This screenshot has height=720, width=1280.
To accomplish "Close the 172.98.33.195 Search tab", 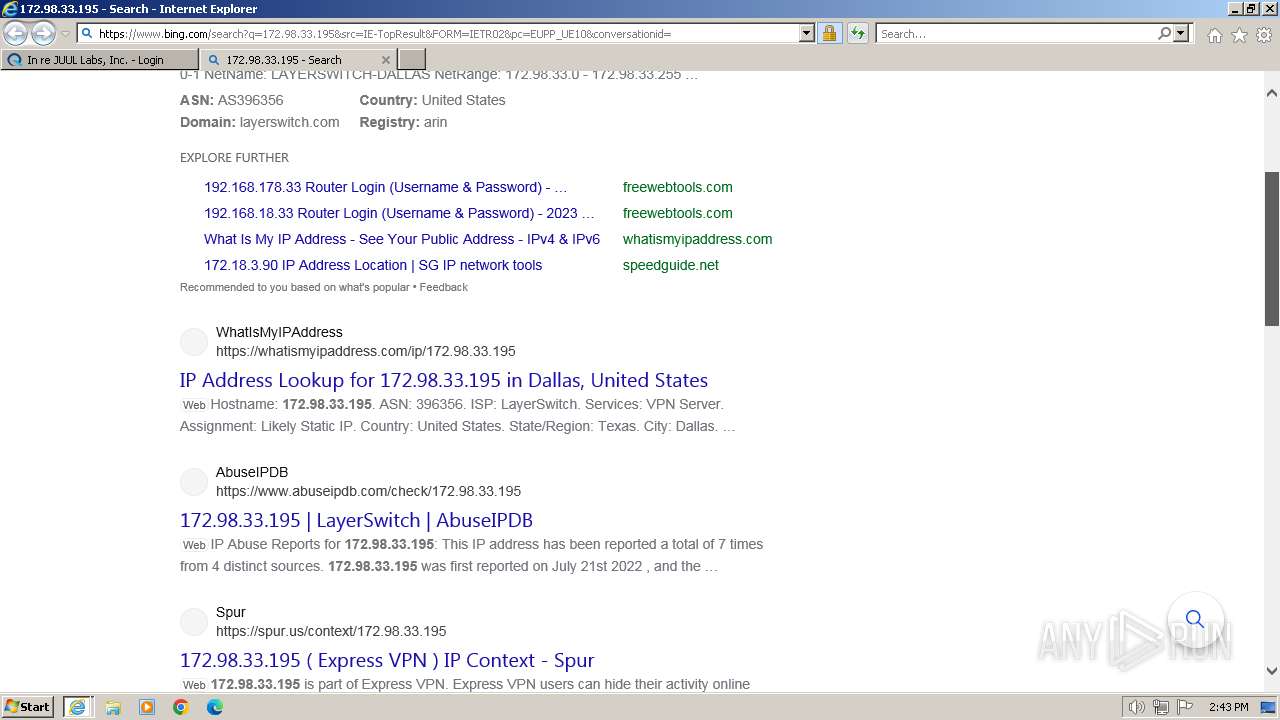I will (386, 60).
